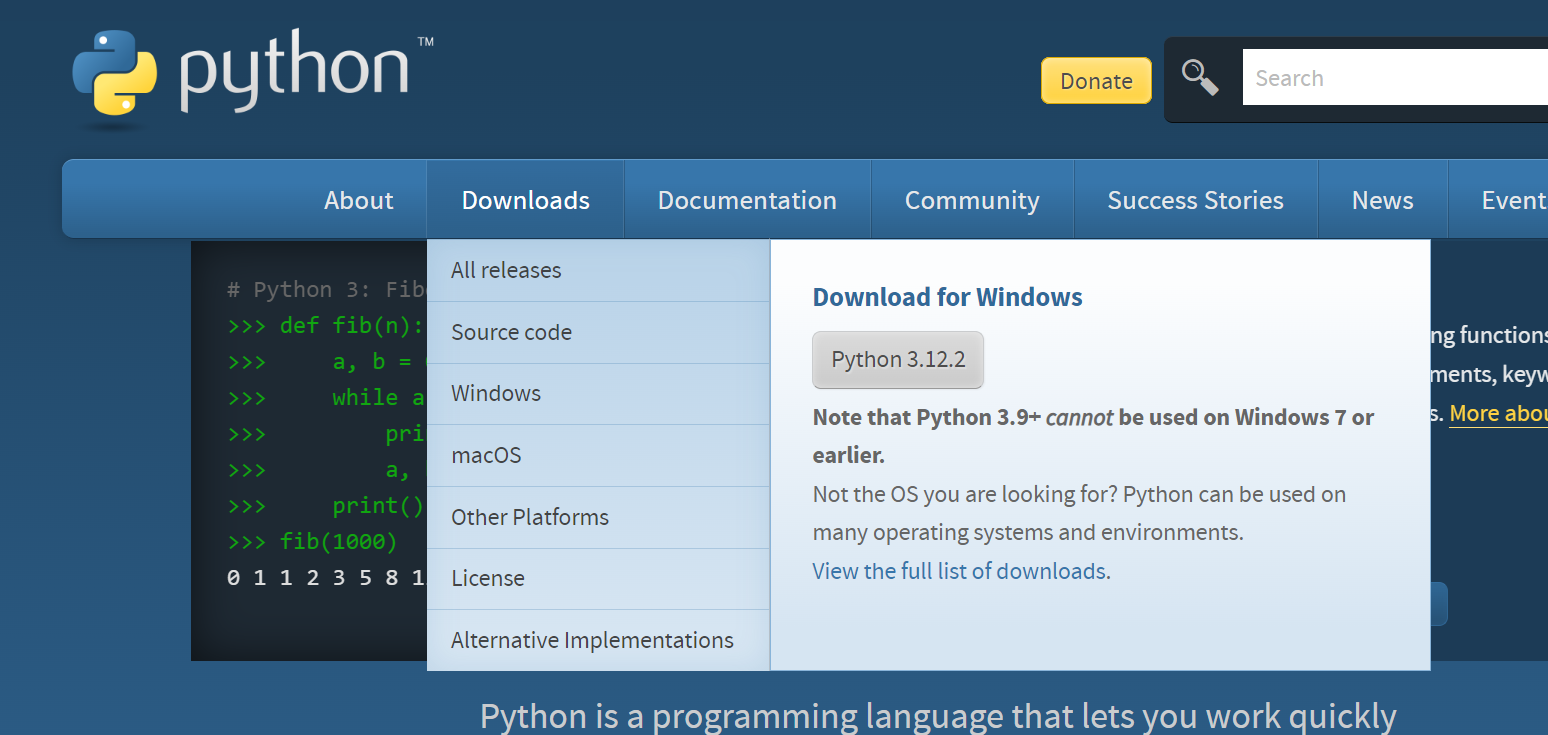Screen dimensions: 1548x735
Task: Open the Community menu
Action: 972,200
